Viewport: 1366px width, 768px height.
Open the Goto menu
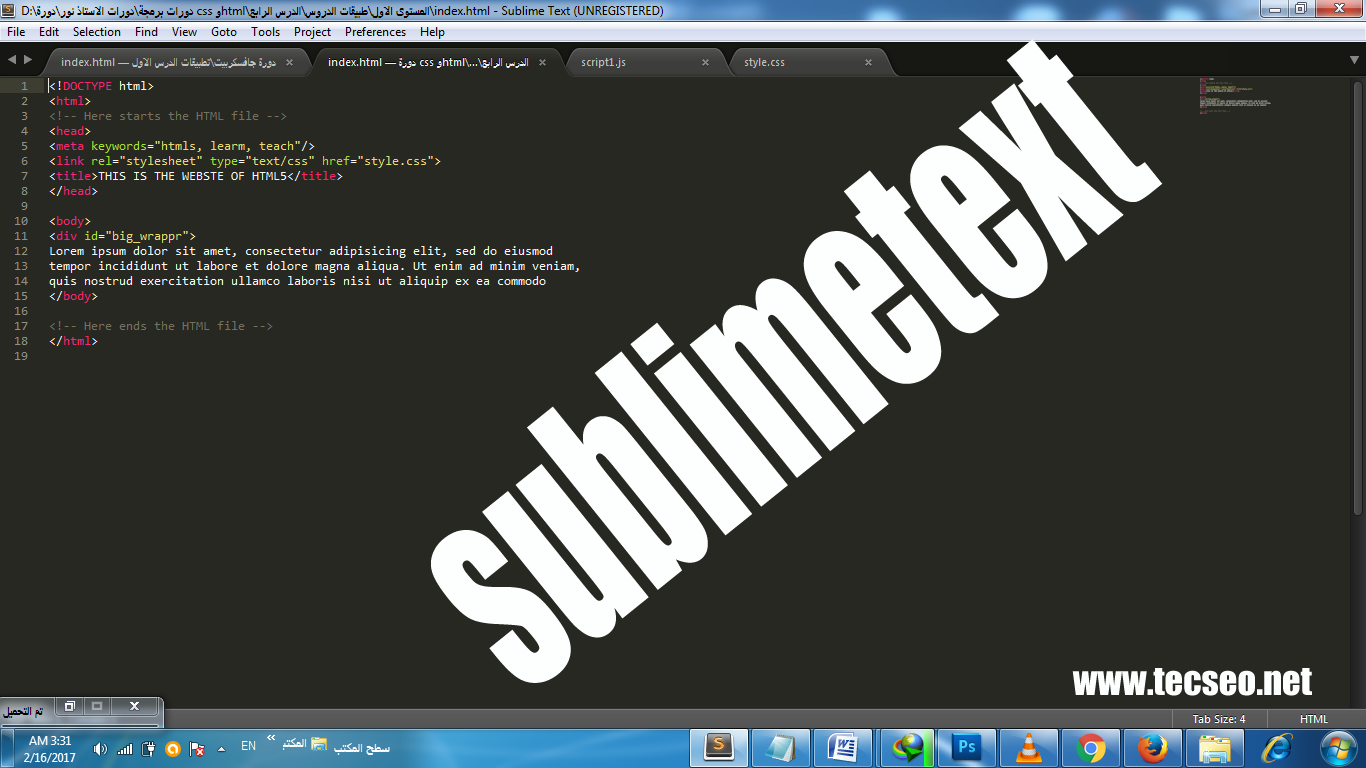coord(224,32)
